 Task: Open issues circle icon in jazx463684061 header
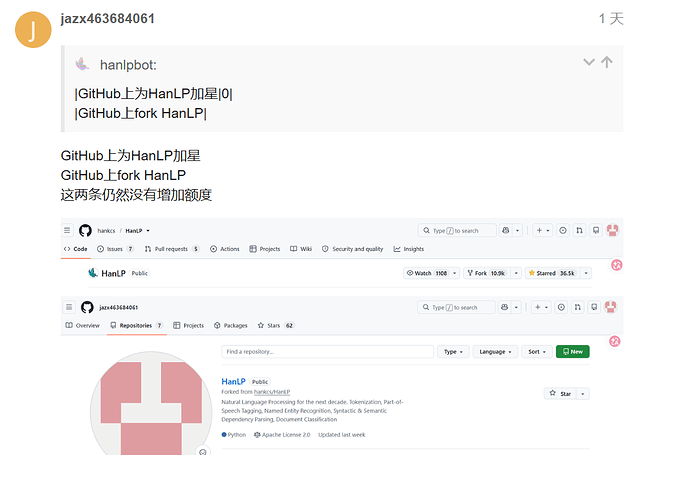point(561,307)
